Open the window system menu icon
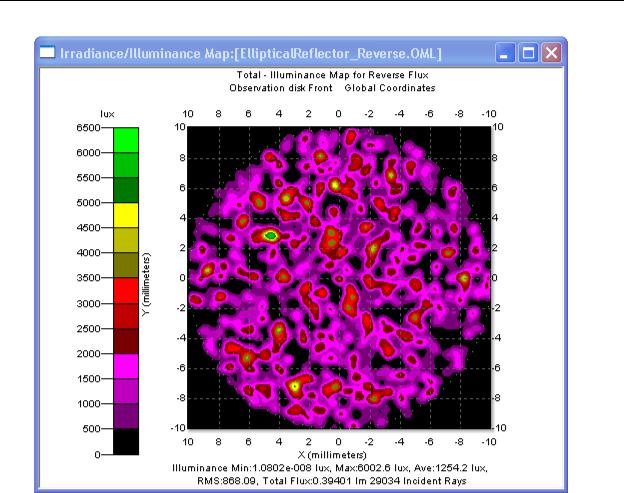Screen dimensions: 624x493 (x=47, y=53)
